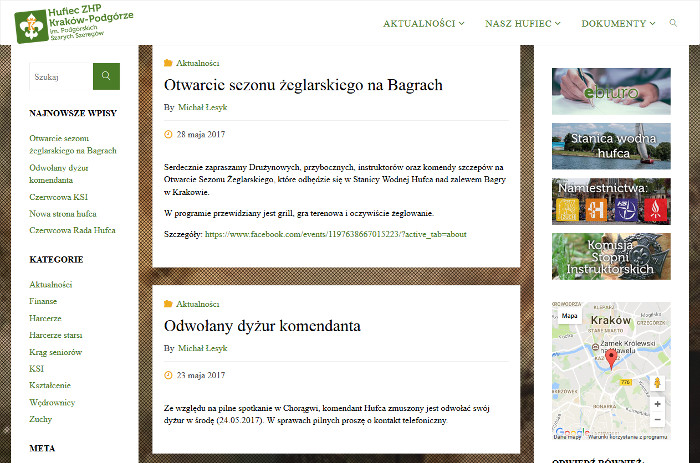Click the red flame namiestnictwo icon
Image resolution: width=700 pixels, height=463 pixels.
[x=655, y=210]
